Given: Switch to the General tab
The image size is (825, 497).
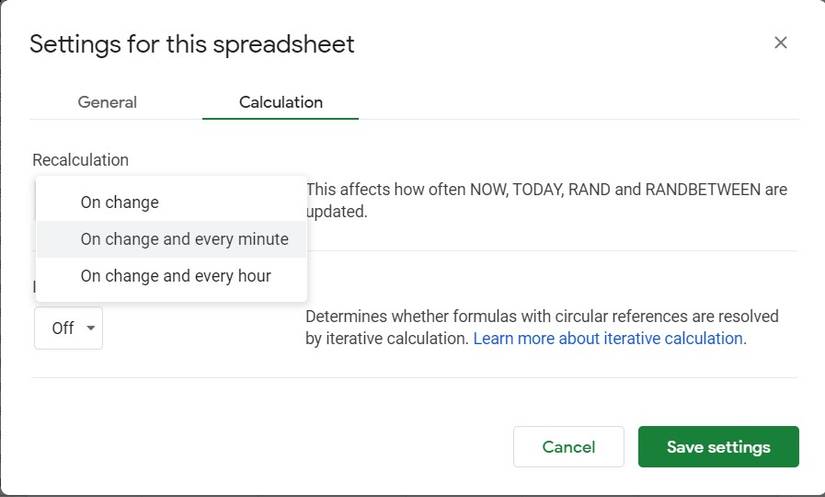Looking at the screenshot, I should 107,102.
